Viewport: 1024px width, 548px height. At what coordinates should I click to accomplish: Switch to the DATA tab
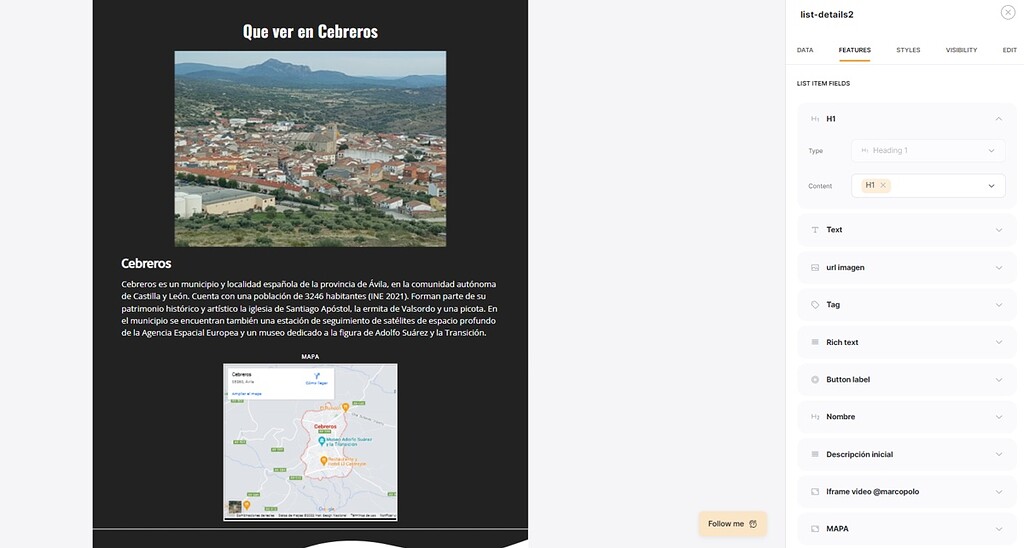[x=805, y=50]
